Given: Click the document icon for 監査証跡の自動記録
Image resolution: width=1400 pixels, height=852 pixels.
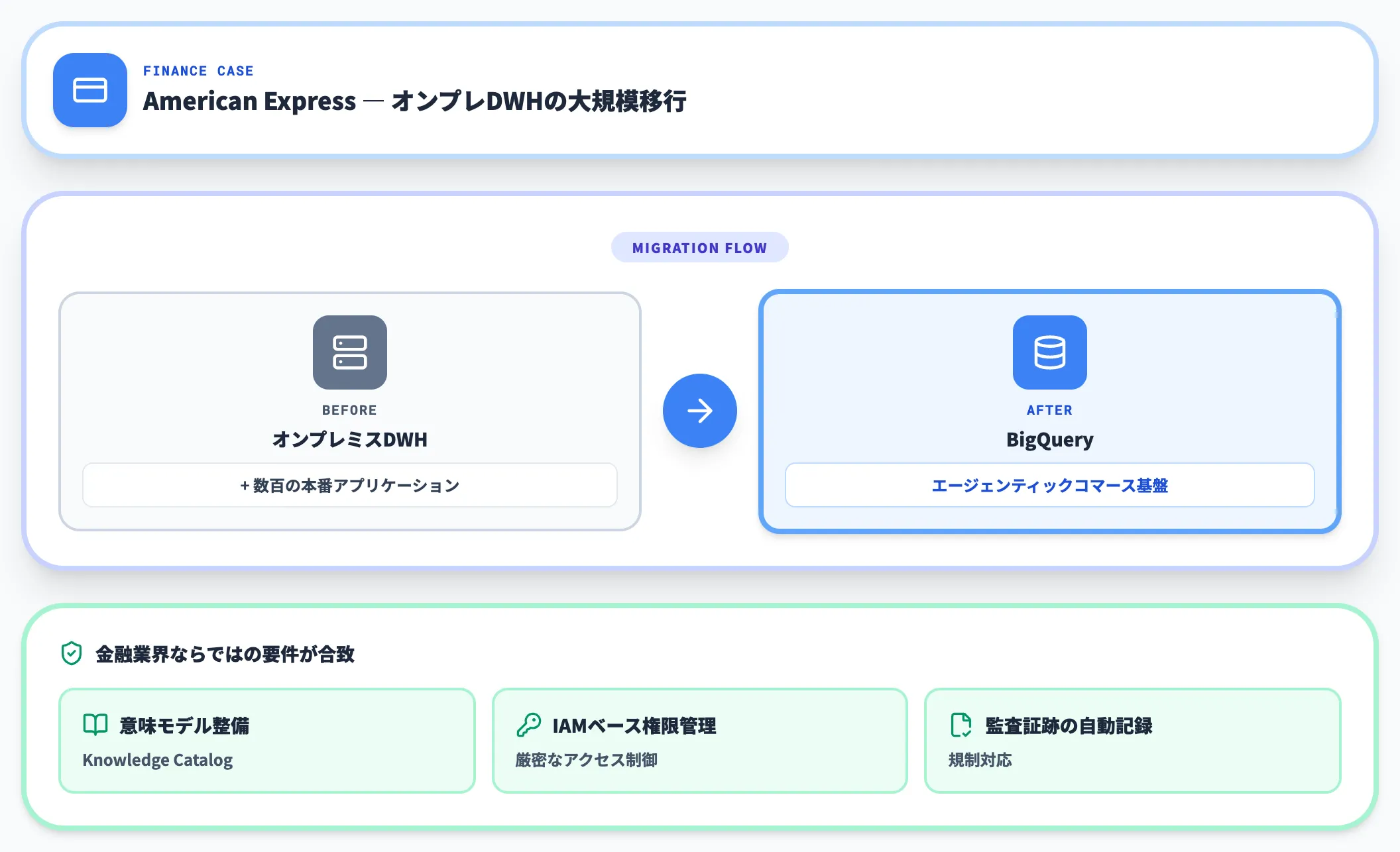Looking at the screenshot, I should (961, 725).
